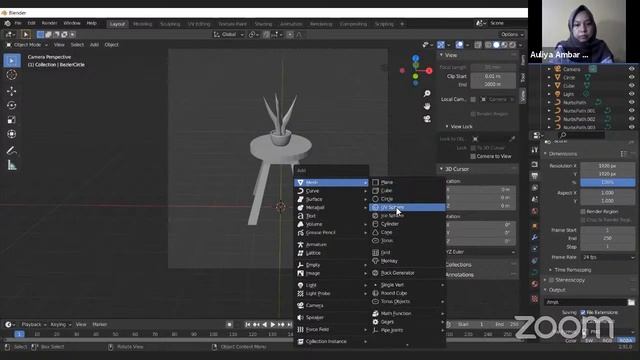This screenshot has height=360, width=640.
Task: Open the Frame Rate dropdown
Action: pos(608,257)
